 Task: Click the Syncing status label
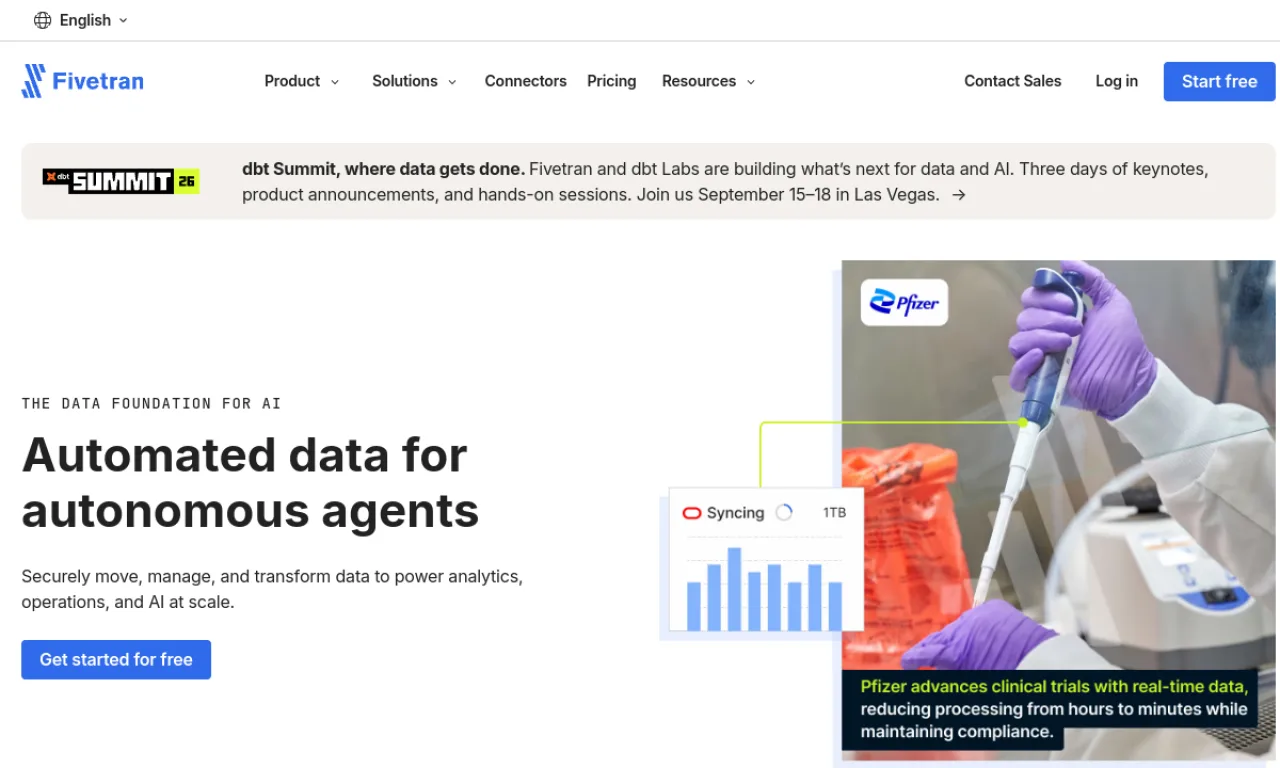pyautogui.click(x=735, y=513)
